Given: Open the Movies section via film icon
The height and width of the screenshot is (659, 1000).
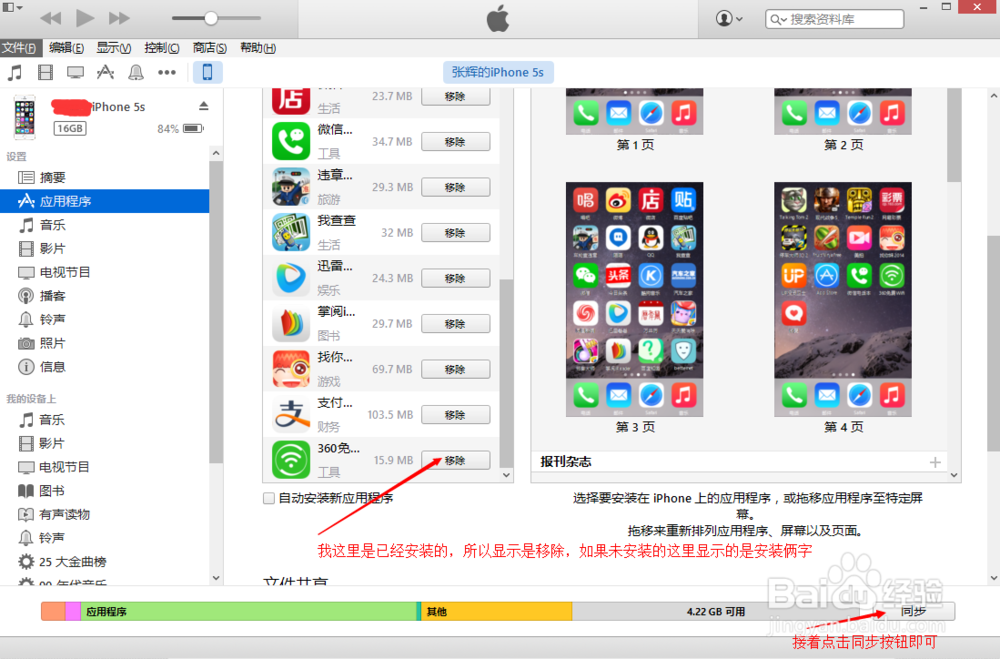Looking at the screenshot, I should pyautogui.click(x=44, y=71).
